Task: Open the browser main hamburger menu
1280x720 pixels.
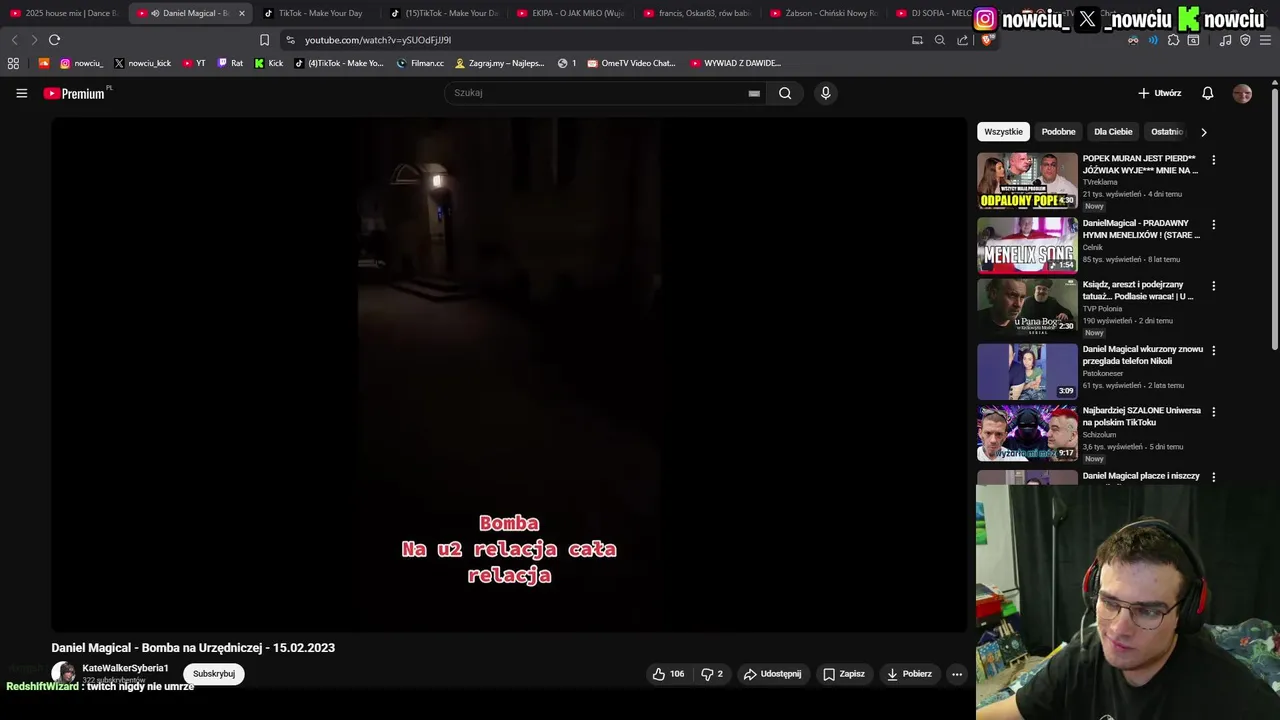Action: point(1265,40)
